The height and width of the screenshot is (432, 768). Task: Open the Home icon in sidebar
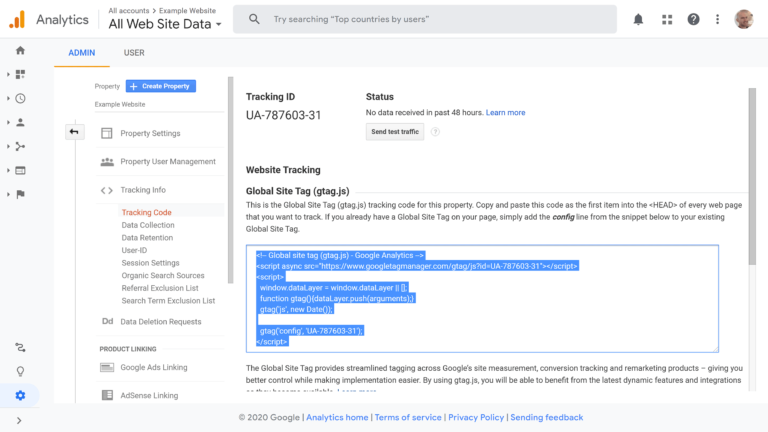[20, 50]
